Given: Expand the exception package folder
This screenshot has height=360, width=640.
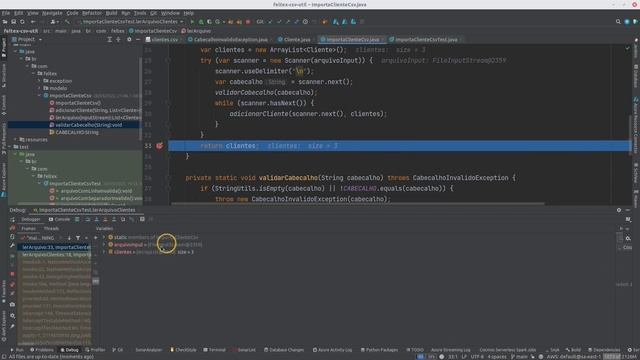Looking at the screenshot, I should [x=40, y=81].
